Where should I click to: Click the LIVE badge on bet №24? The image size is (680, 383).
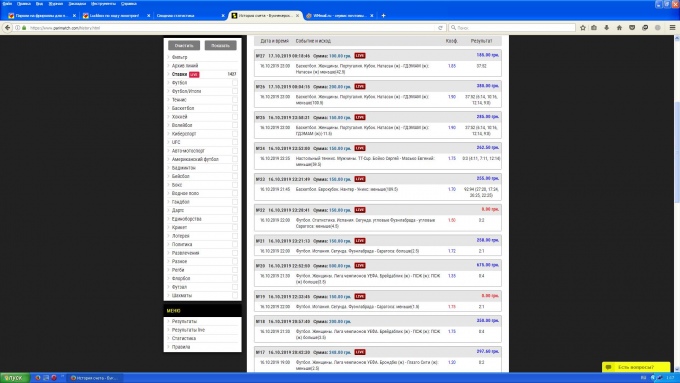[x=360, y=148]
